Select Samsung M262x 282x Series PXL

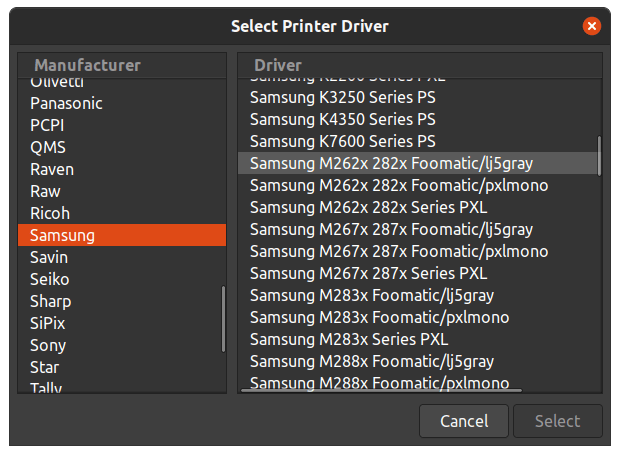[420, 208]
